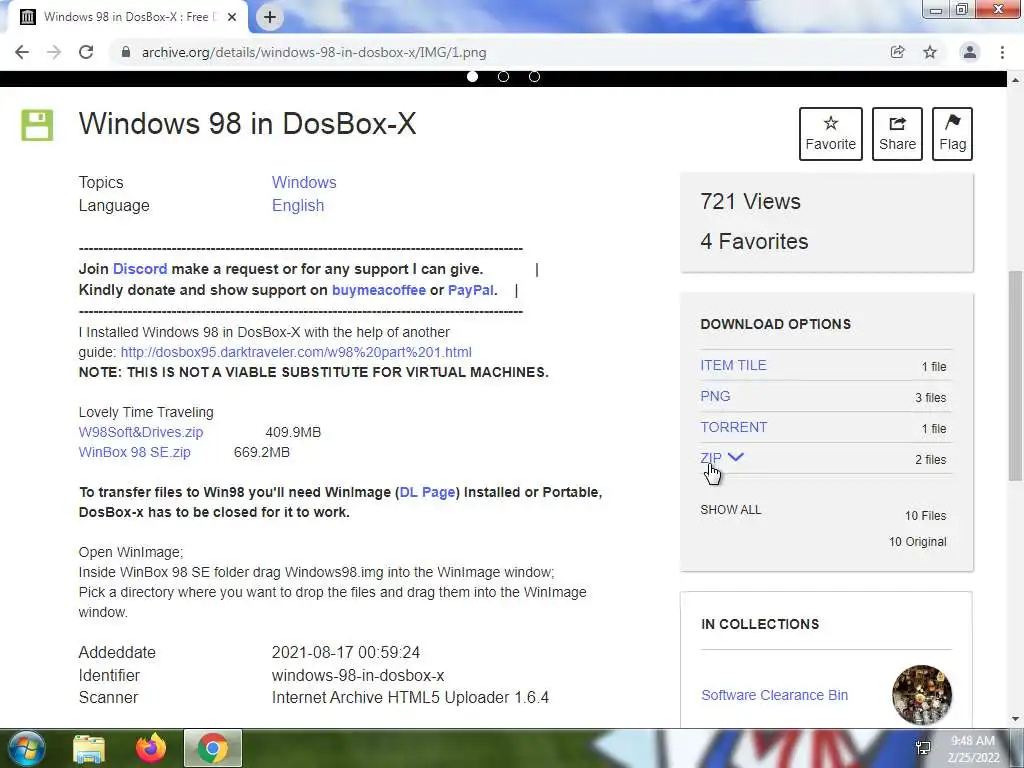Click SHOW ALL downloads
Screen dimensions: 1024x768
pos(731,509)
